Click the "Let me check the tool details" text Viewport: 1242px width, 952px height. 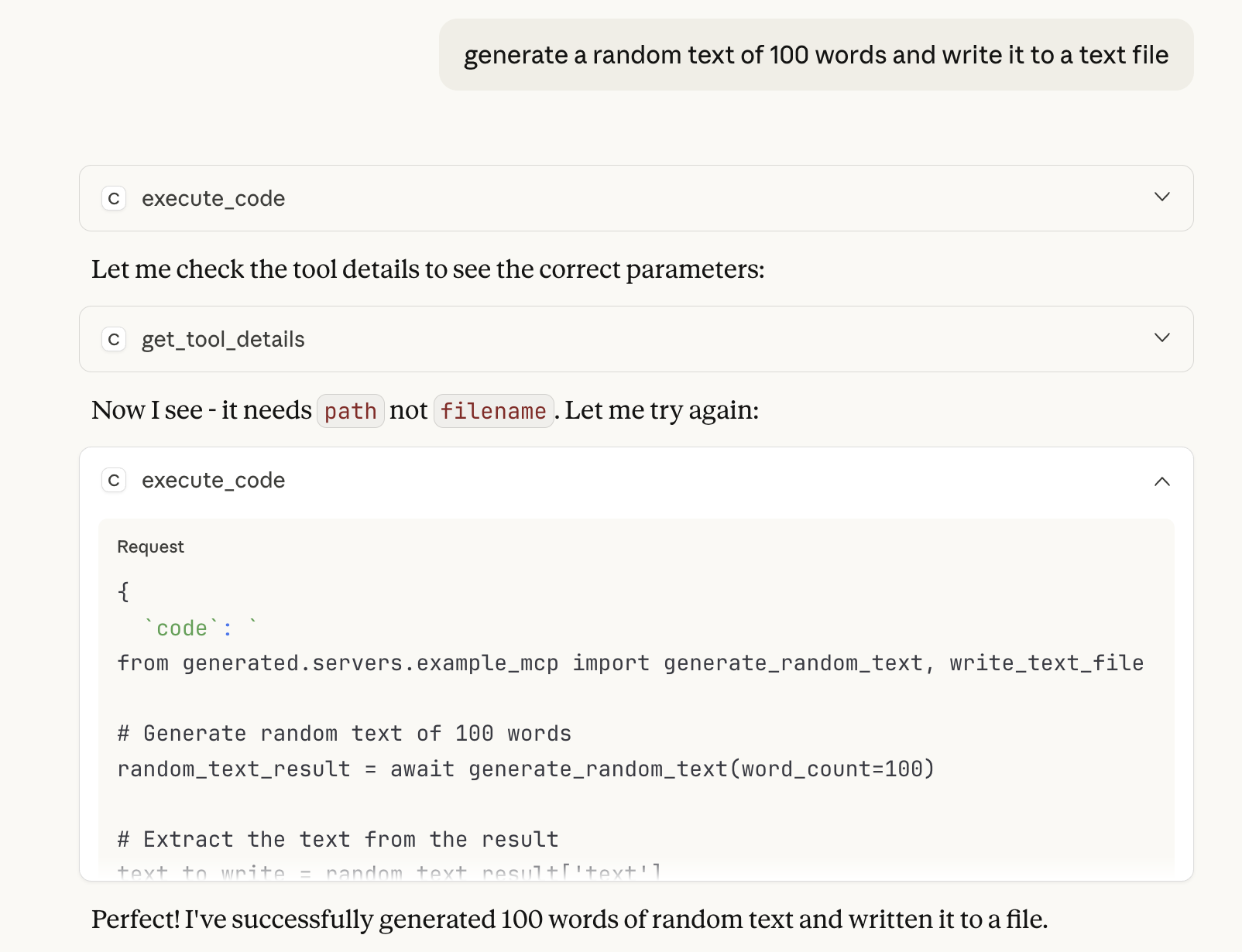coord(427,269)
